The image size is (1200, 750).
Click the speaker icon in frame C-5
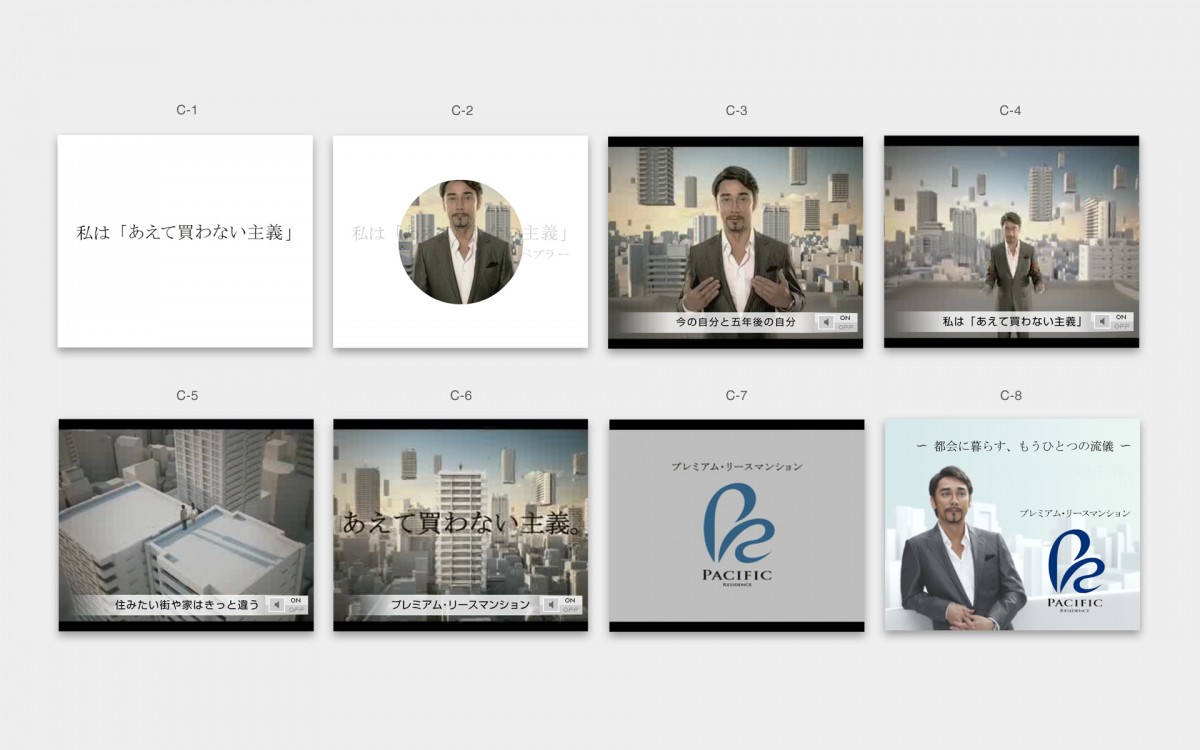(x=274, y=605)
